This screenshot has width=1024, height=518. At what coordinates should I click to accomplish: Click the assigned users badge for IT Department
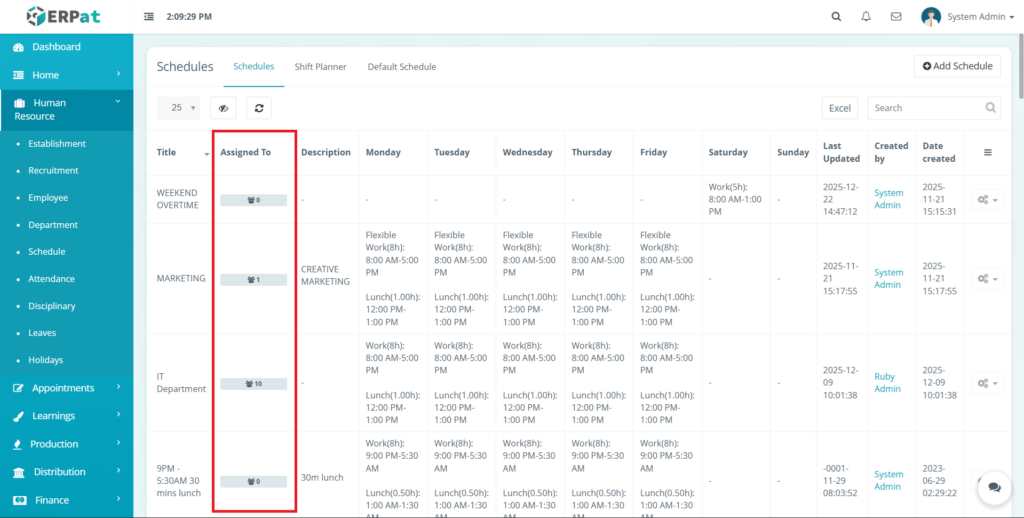pyautogui.click(x=253, y=384)
